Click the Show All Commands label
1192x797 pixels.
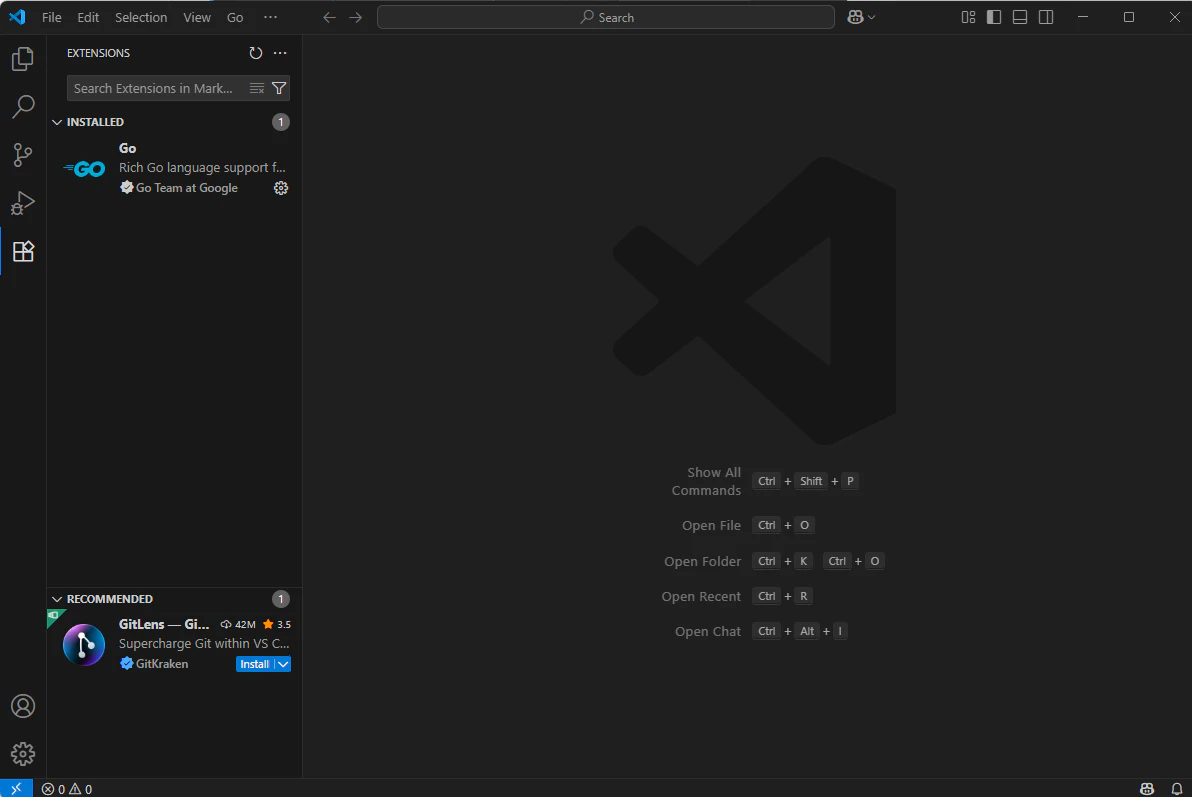(x=706, y=481)
